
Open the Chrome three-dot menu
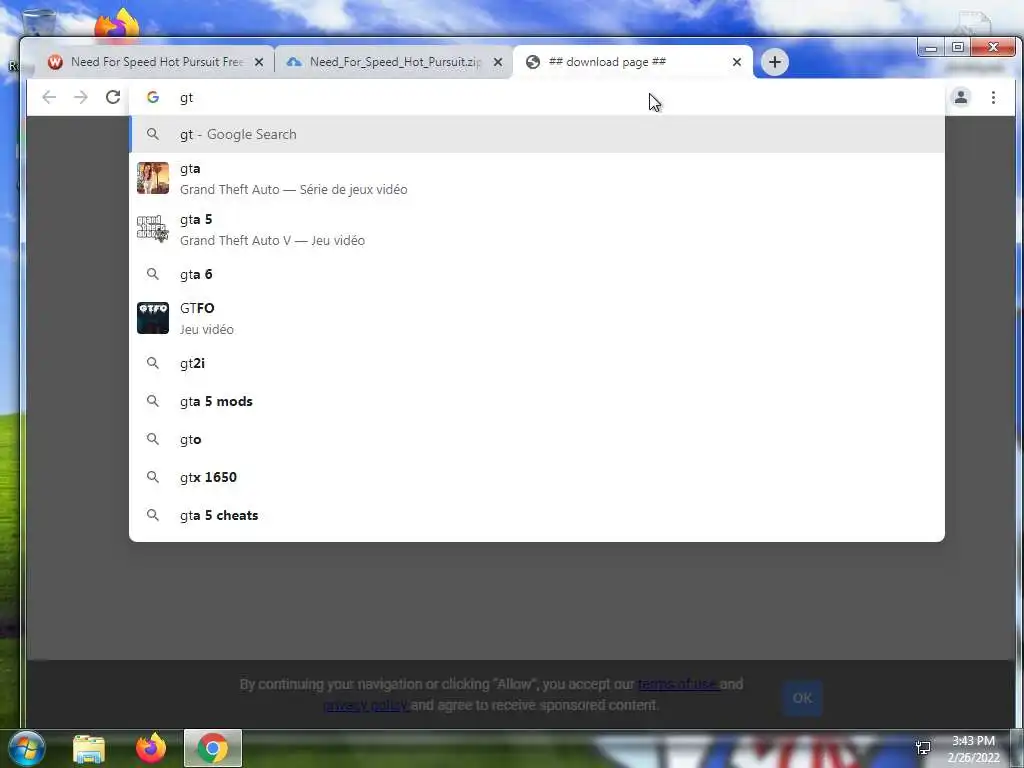(993, 97)
